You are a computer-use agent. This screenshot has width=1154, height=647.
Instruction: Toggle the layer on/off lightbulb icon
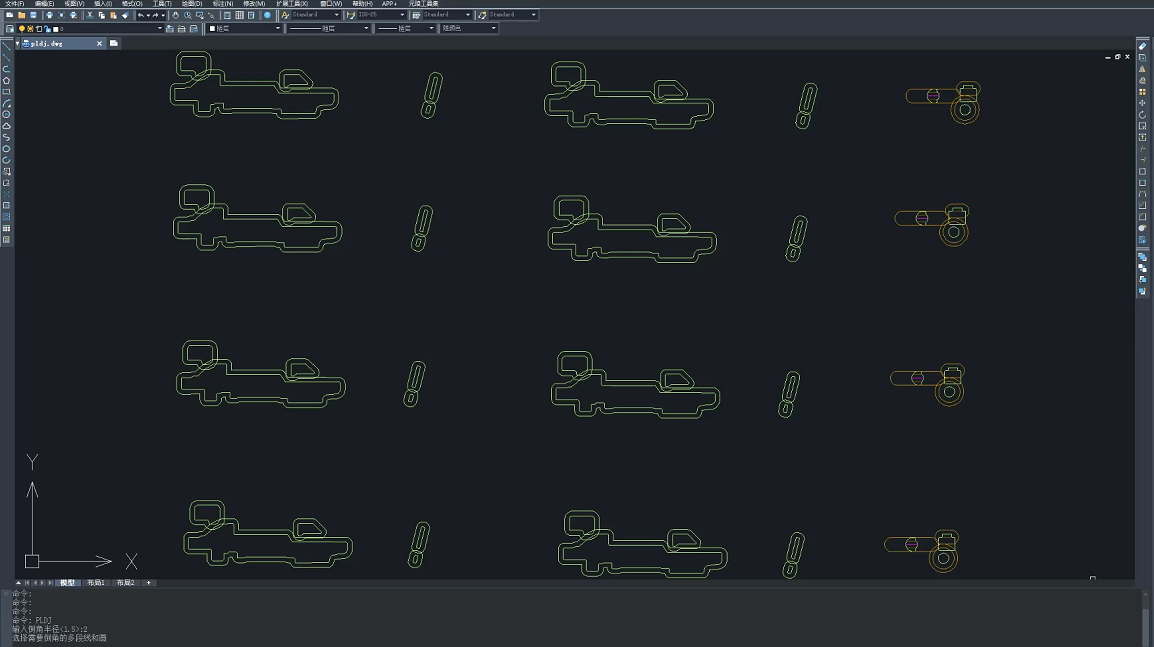coord(22,29)
